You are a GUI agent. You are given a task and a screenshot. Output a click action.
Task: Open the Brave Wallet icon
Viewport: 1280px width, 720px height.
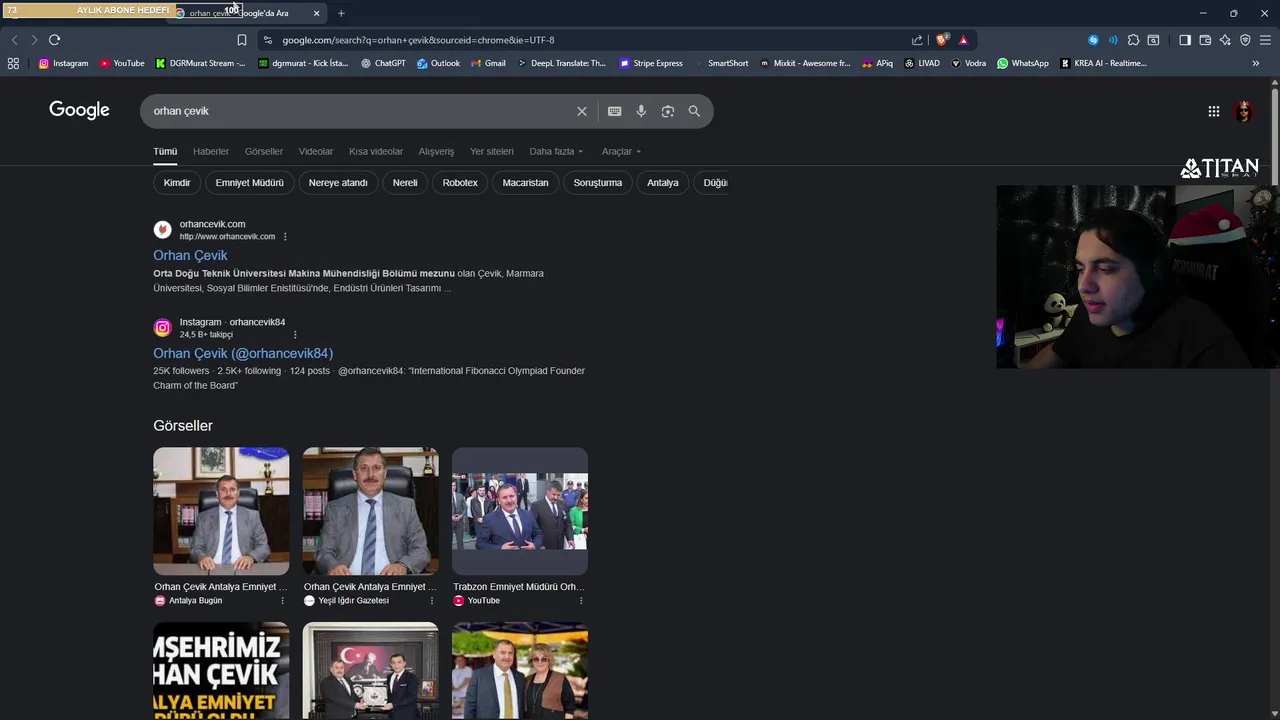tap(1205, 40)
